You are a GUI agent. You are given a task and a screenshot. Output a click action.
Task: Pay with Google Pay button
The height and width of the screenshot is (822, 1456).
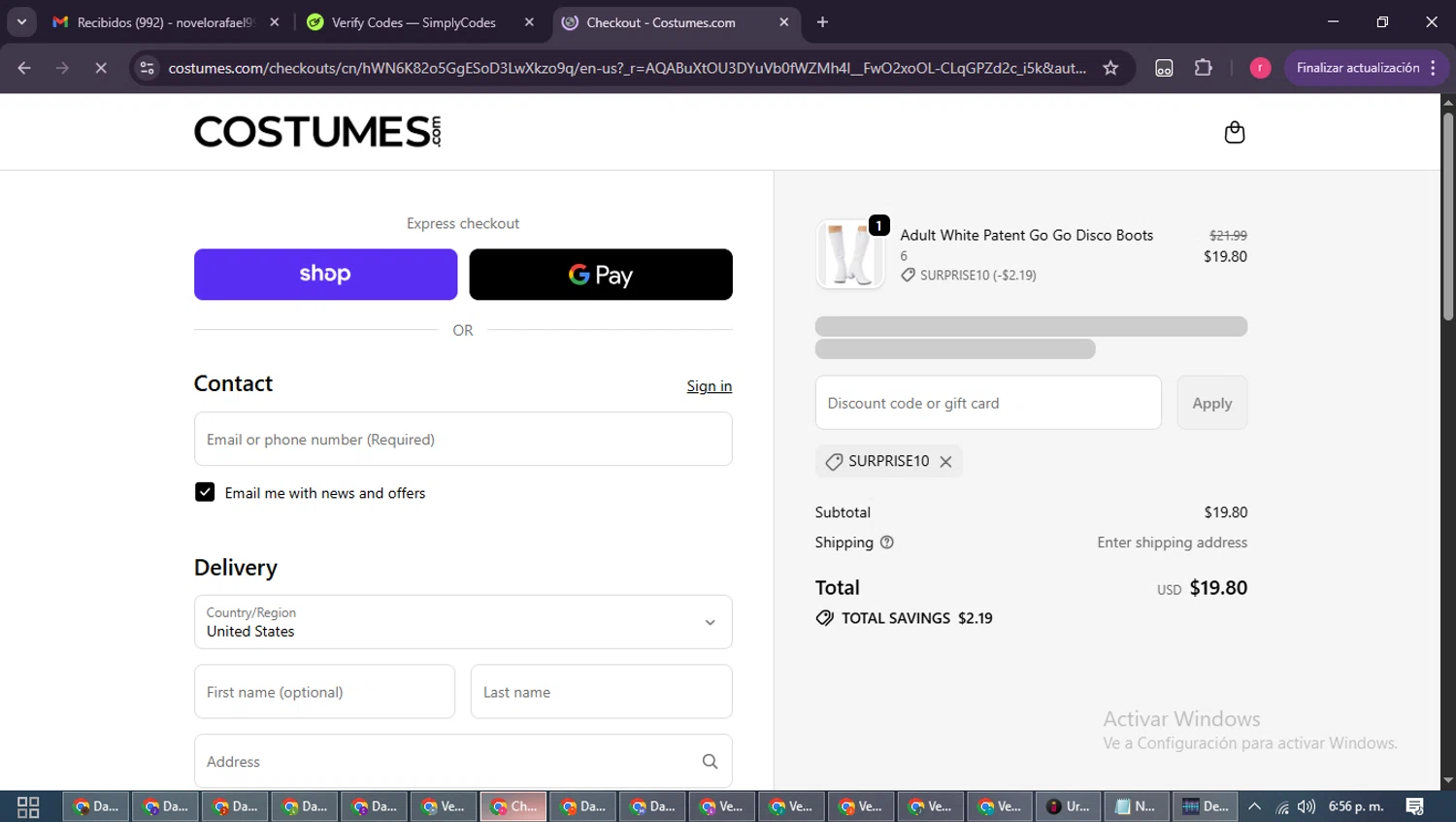click(601, 275)
